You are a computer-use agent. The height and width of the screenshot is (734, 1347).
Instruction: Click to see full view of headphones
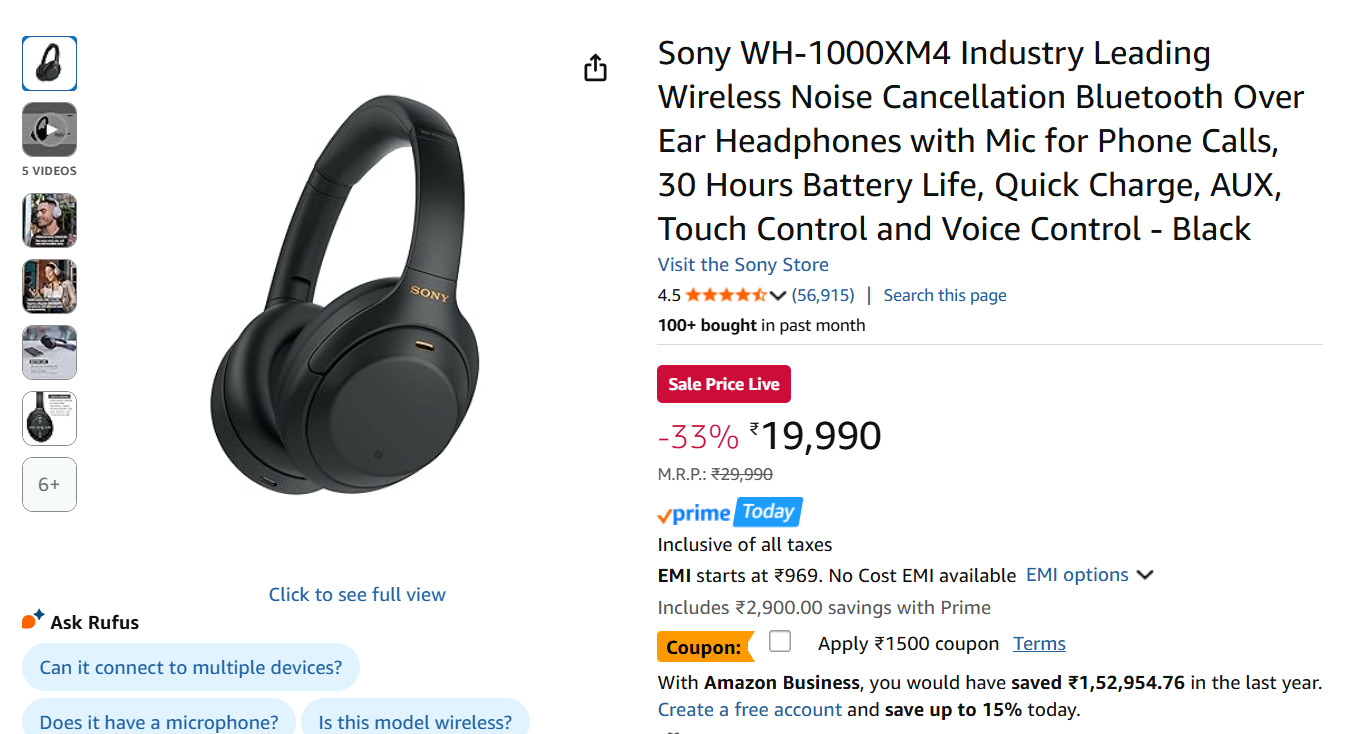(357, 594)
